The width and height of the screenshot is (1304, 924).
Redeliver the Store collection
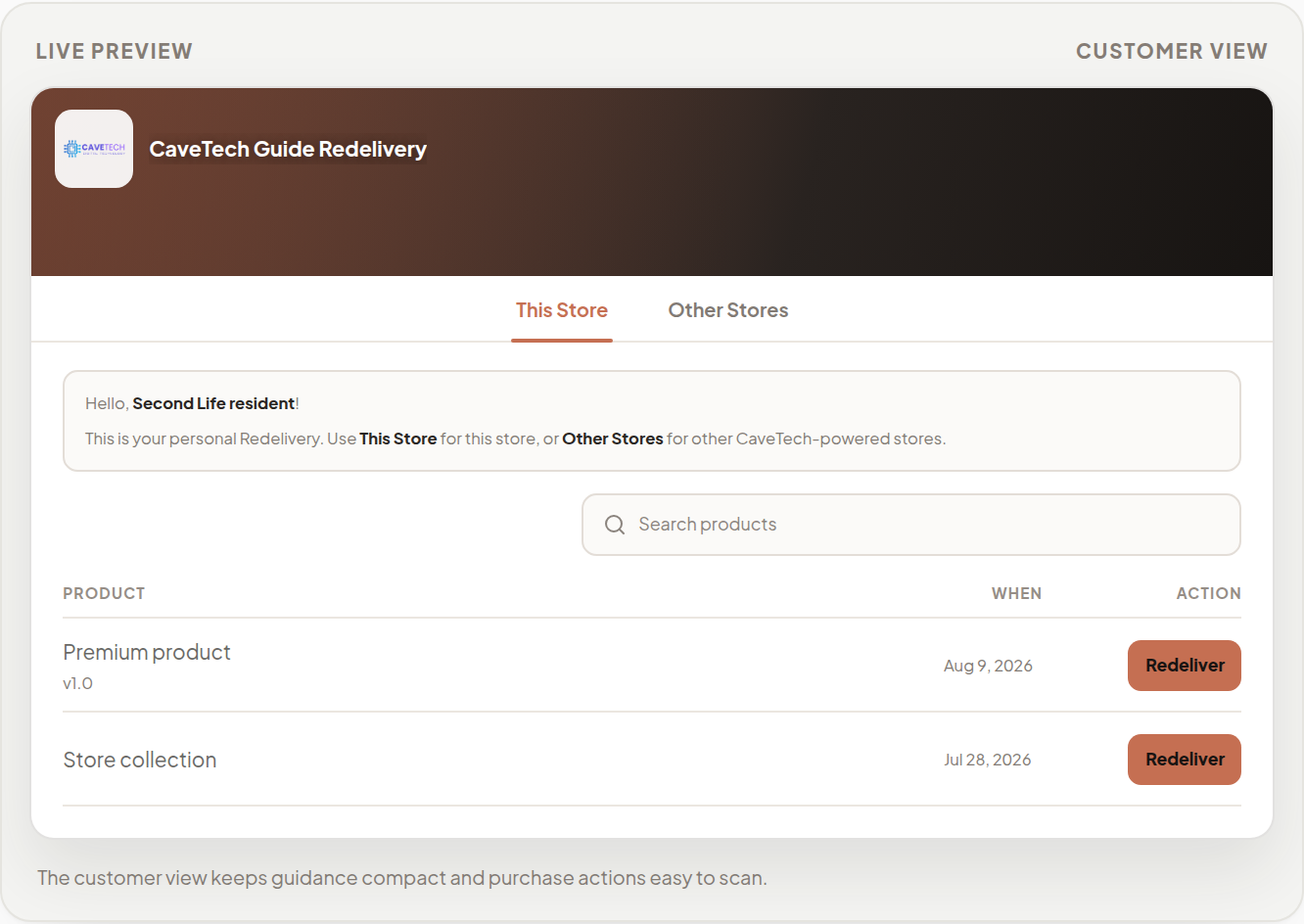[1185, 760]
